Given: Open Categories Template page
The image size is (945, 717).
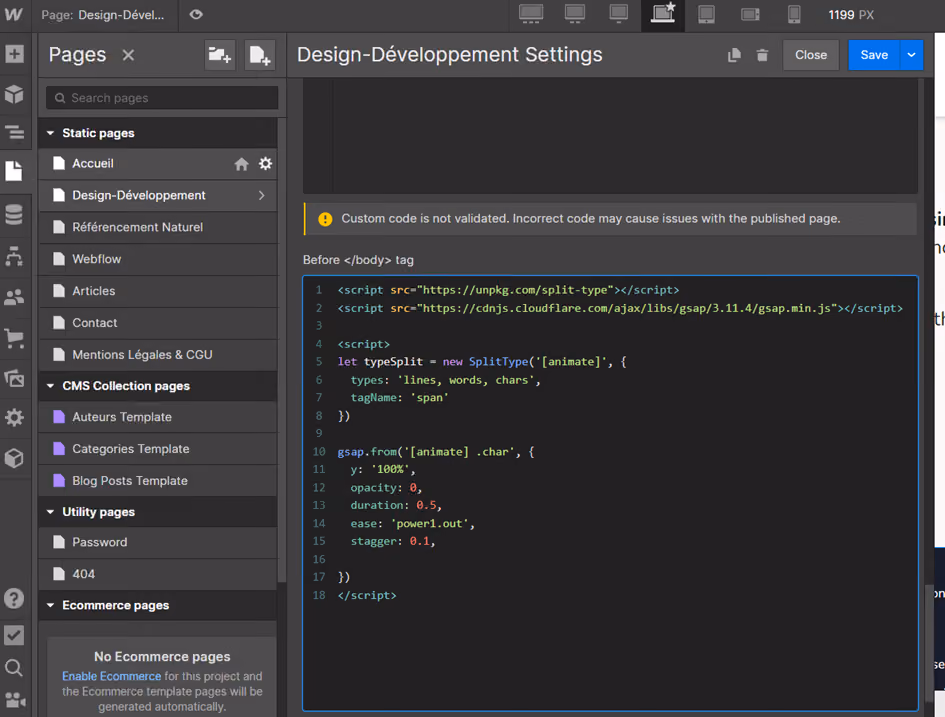Looking at the screenshot, I should click(158, 449).
